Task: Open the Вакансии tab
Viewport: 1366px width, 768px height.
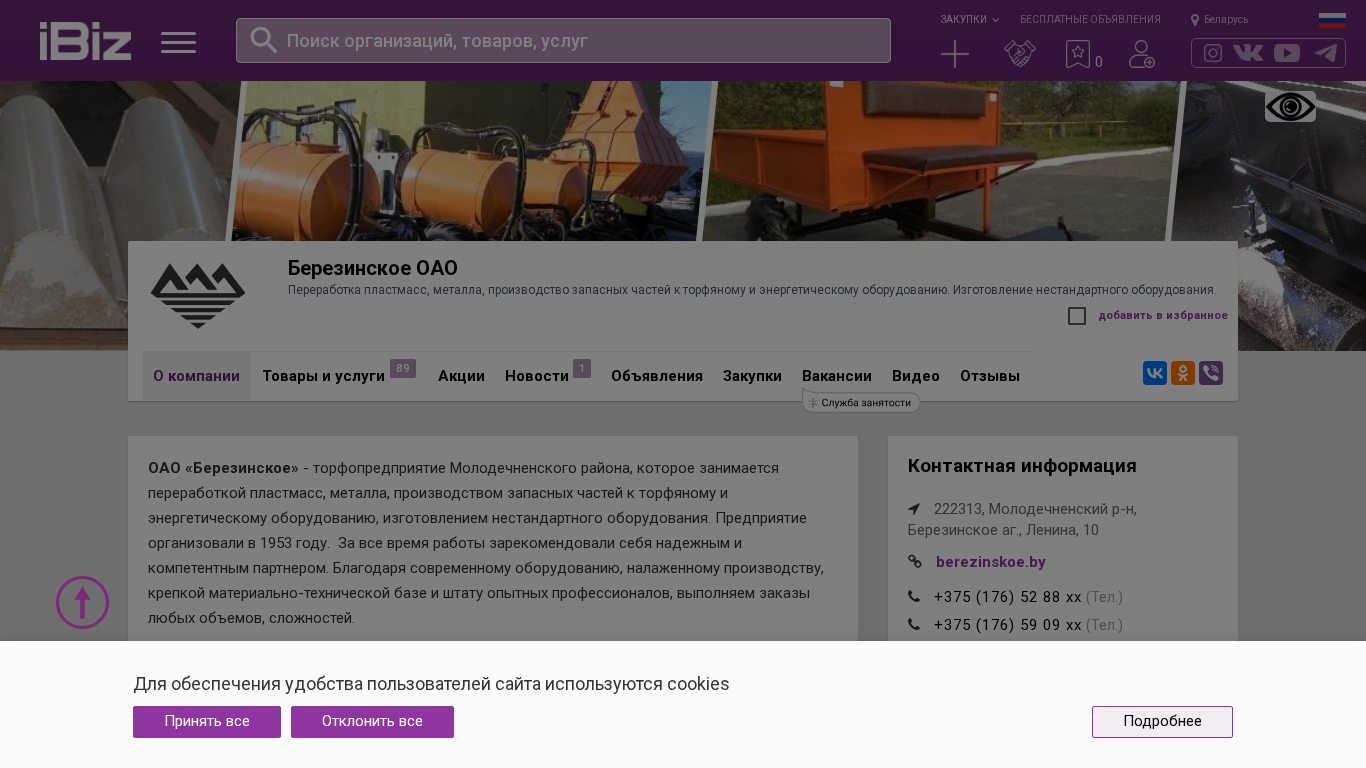Action: coord(837,376)
